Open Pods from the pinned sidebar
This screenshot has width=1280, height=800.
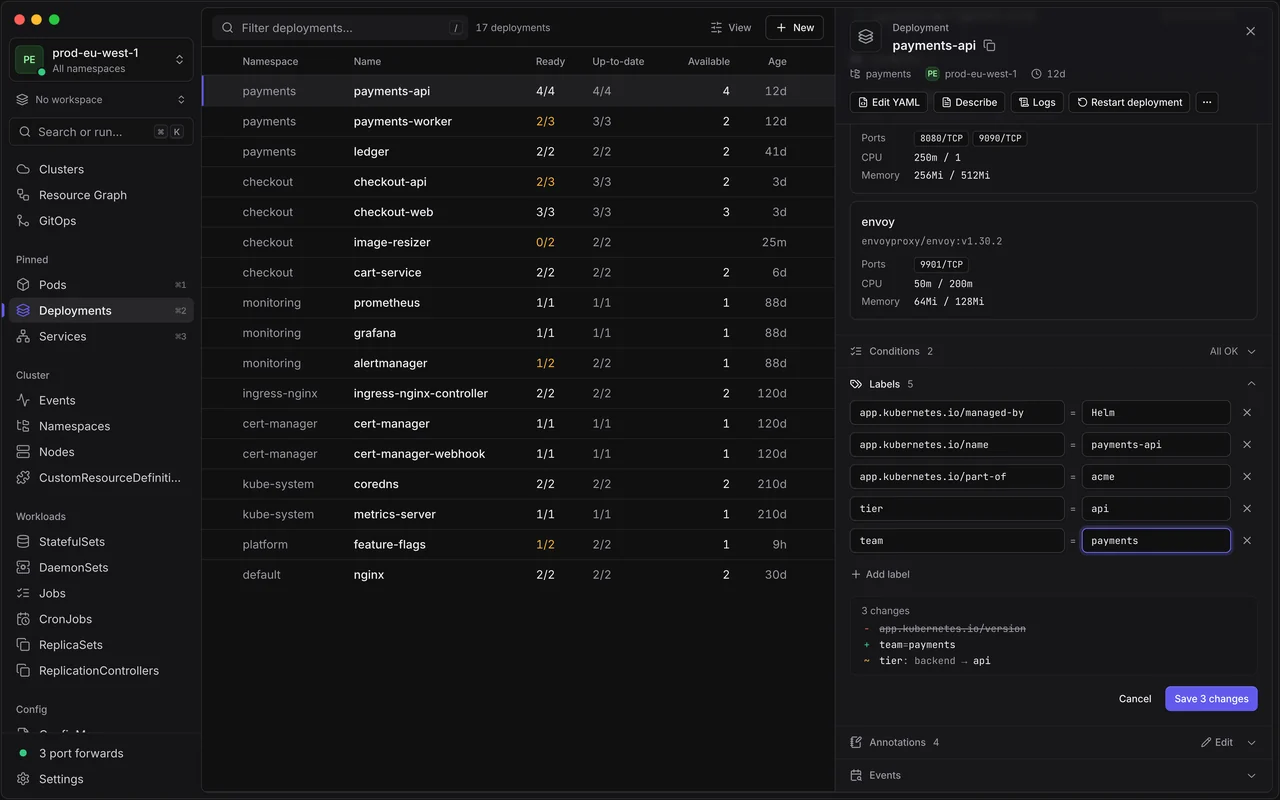[x=100, y=285]
